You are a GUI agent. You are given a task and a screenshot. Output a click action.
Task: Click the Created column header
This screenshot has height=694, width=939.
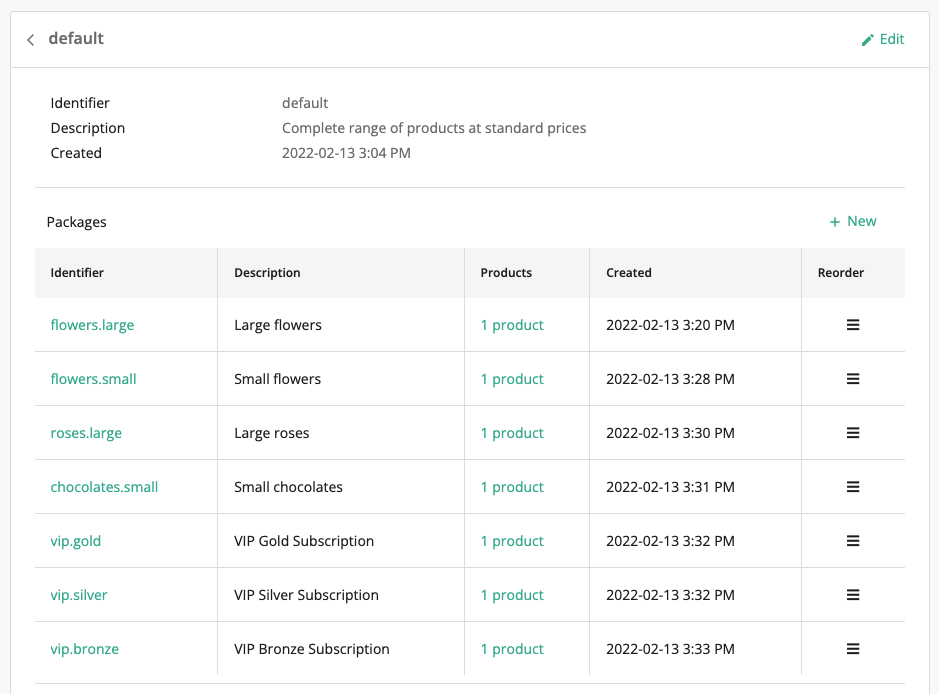(628, 273)
